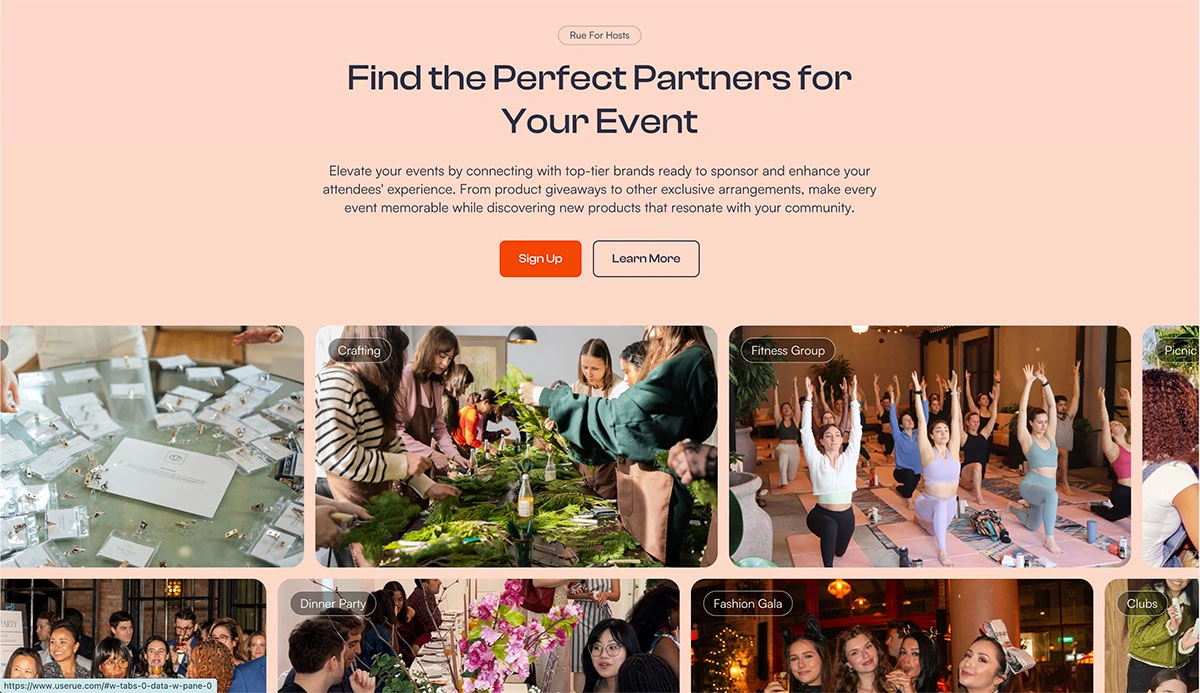Viewport: 1200px width, 693px height.
Task: Click the Find the Perfect Partners heading
Action: [x=599, y=99]
